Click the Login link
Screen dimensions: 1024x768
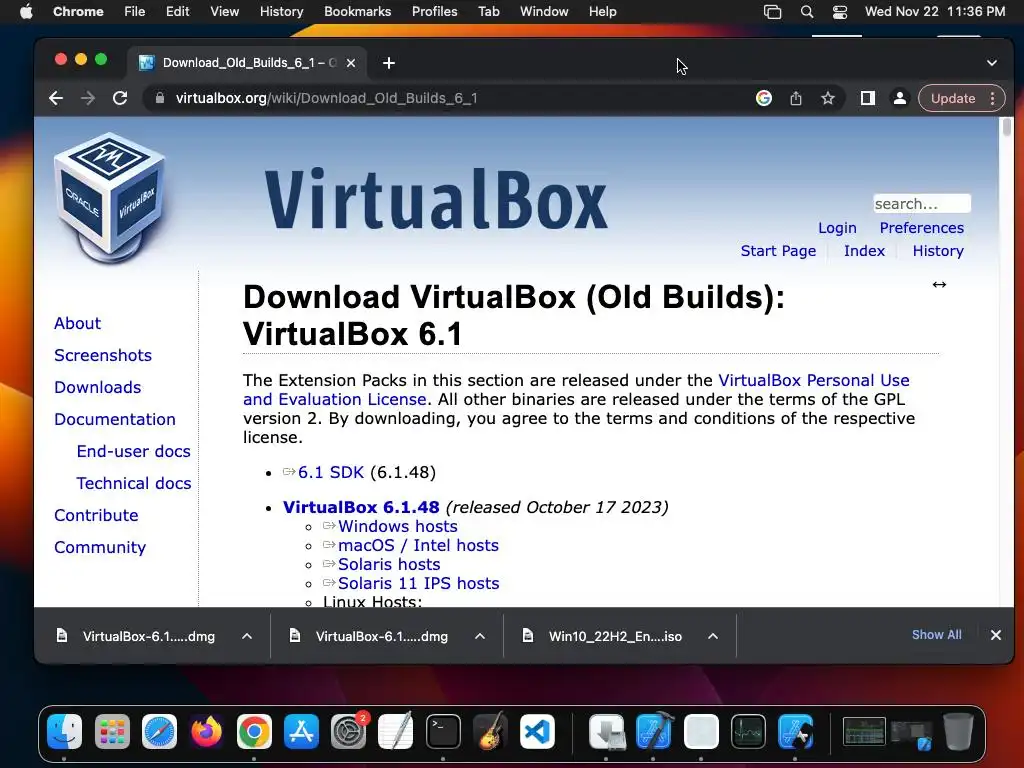(x=837, y=228)
